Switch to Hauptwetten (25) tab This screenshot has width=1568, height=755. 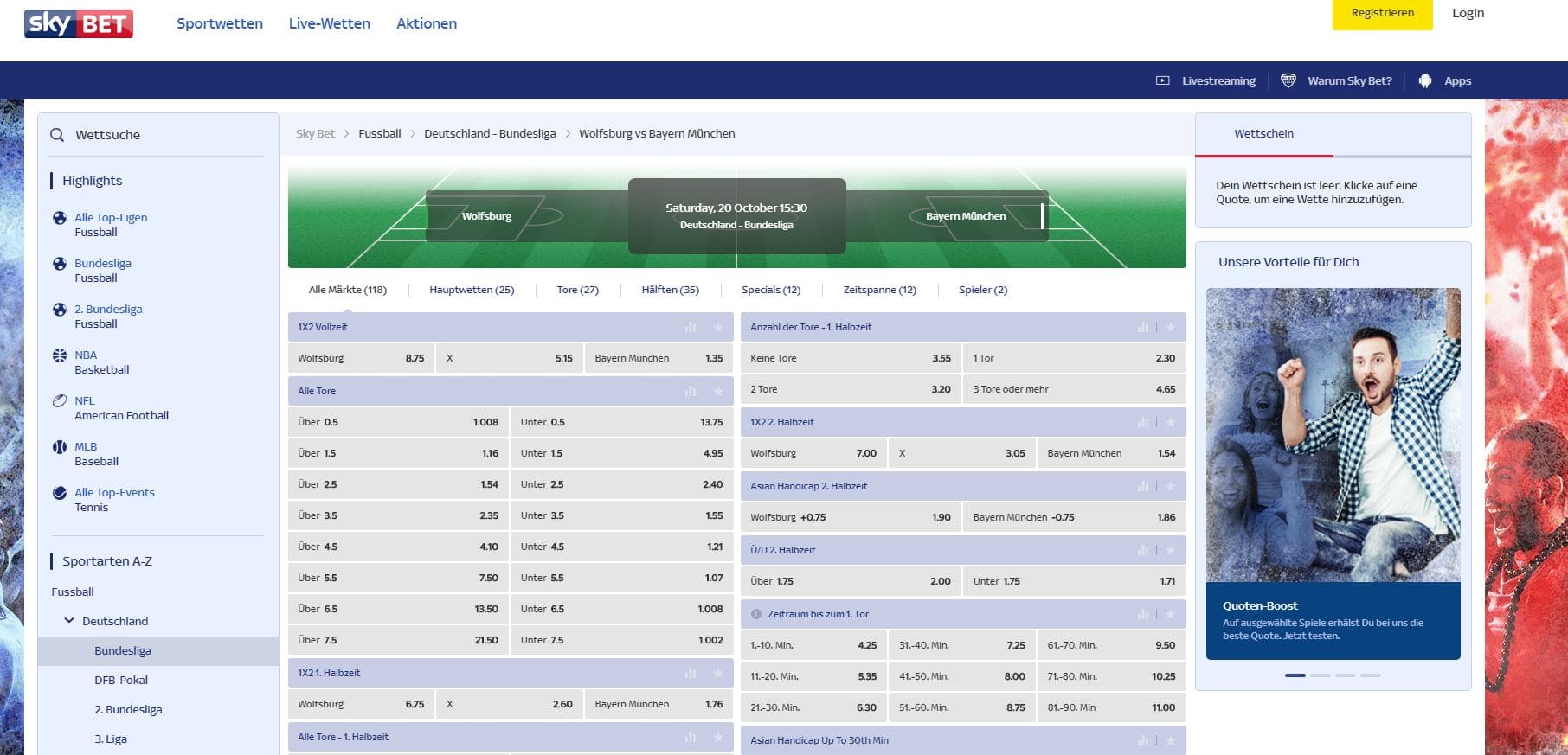click(472, 290)
